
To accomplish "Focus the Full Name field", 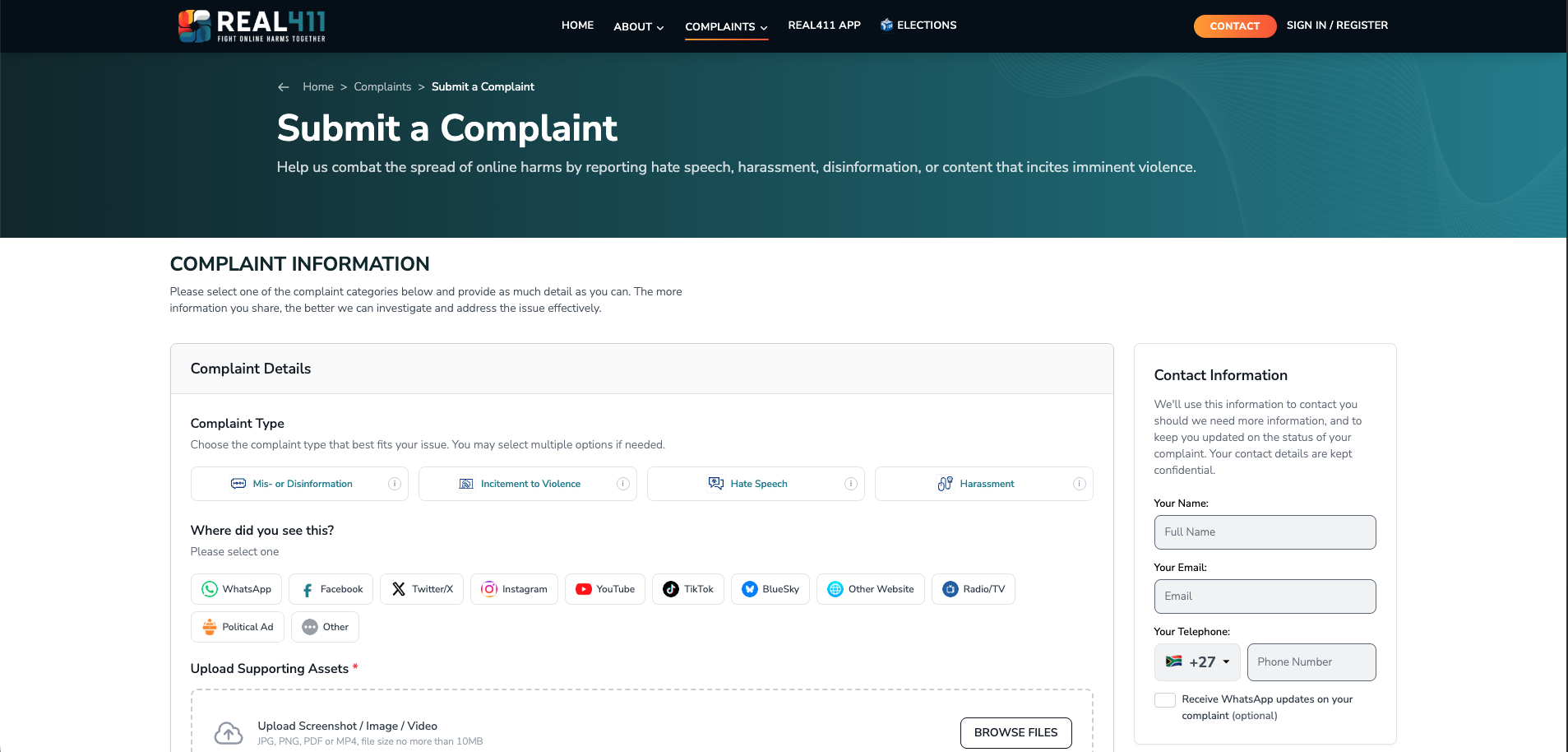I will coord(1265,532).
